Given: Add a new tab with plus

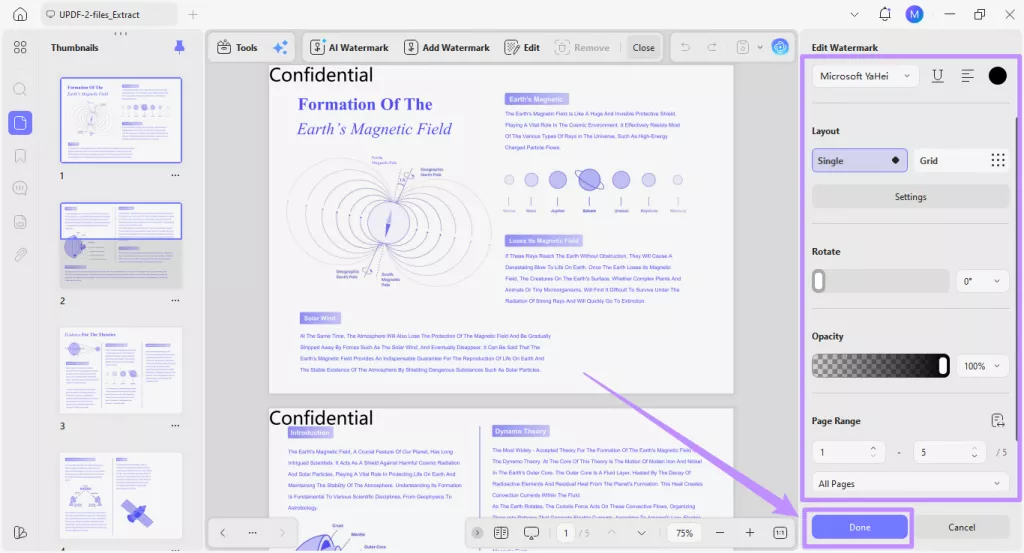Looking at the screenshot, I should (x=193, y=14).
